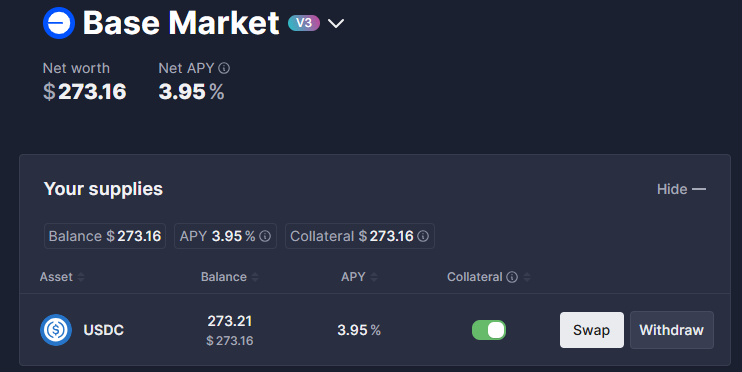The height and width of the screenshot is (372, 742).
Task: Disable USDC collateral toggle switch
Action: (489, 330)
